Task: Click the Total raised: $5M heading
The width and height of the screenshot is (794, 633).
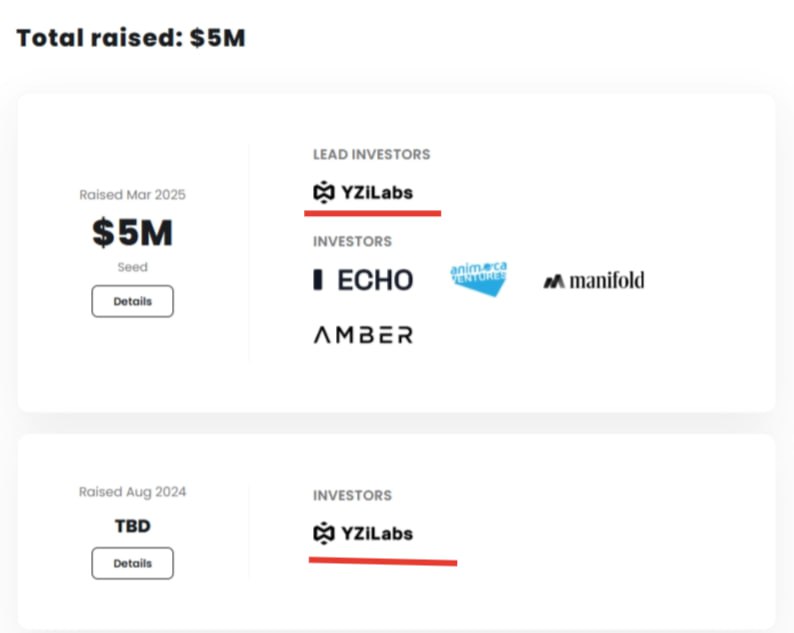Action: [x=131, y=38]
